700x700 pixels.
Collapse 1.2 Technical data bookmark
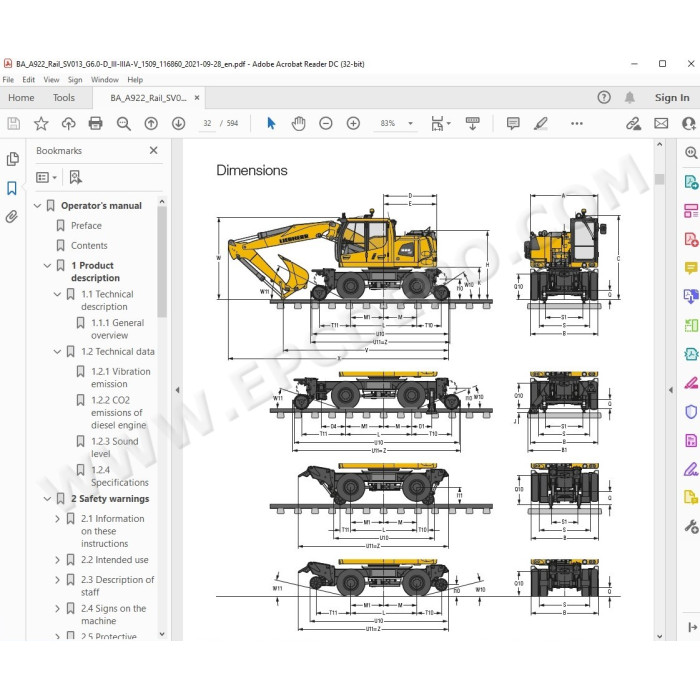click(57, 352)
